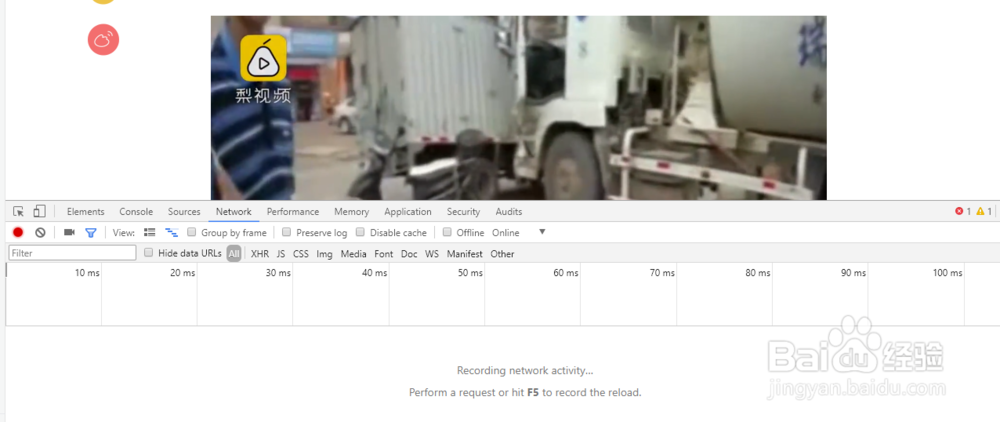
Task: Click the inspect element picker icon
Action: (18, 212)
